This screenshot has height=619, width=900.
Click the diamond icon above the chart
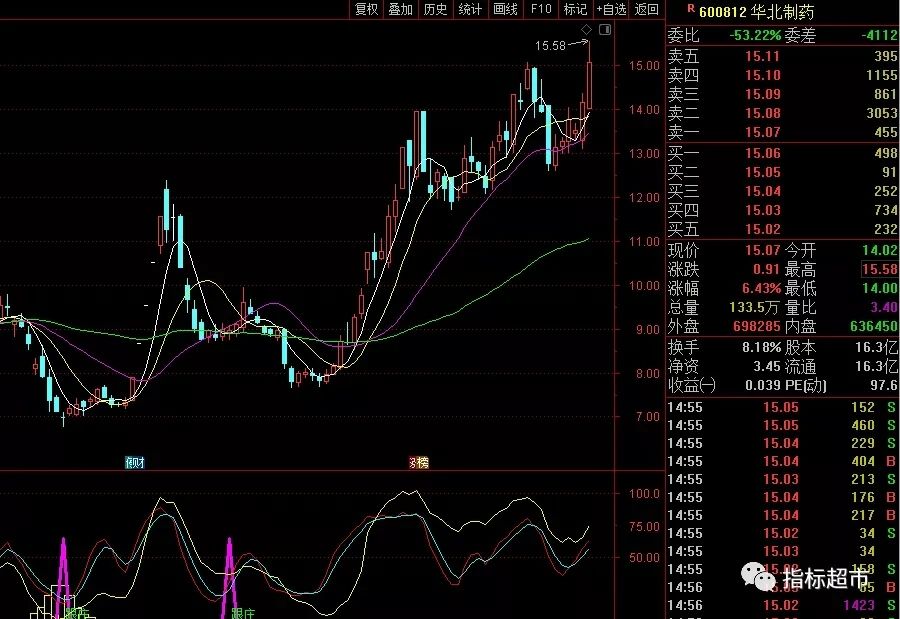tap(586, 29)
